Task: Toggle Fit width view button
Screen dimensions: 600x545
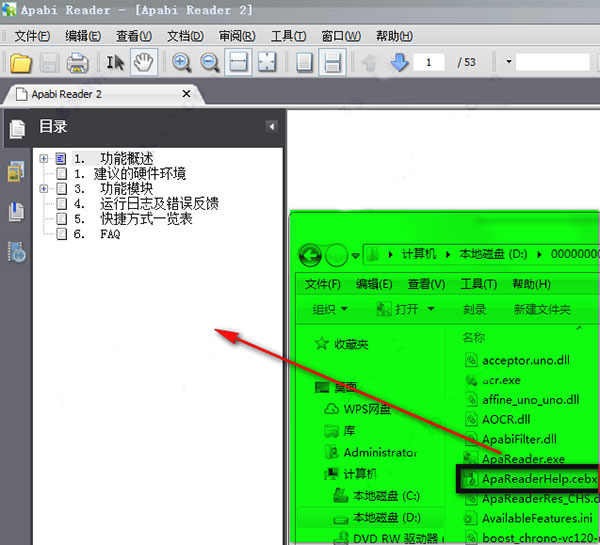Action: (x=238, y=62)
